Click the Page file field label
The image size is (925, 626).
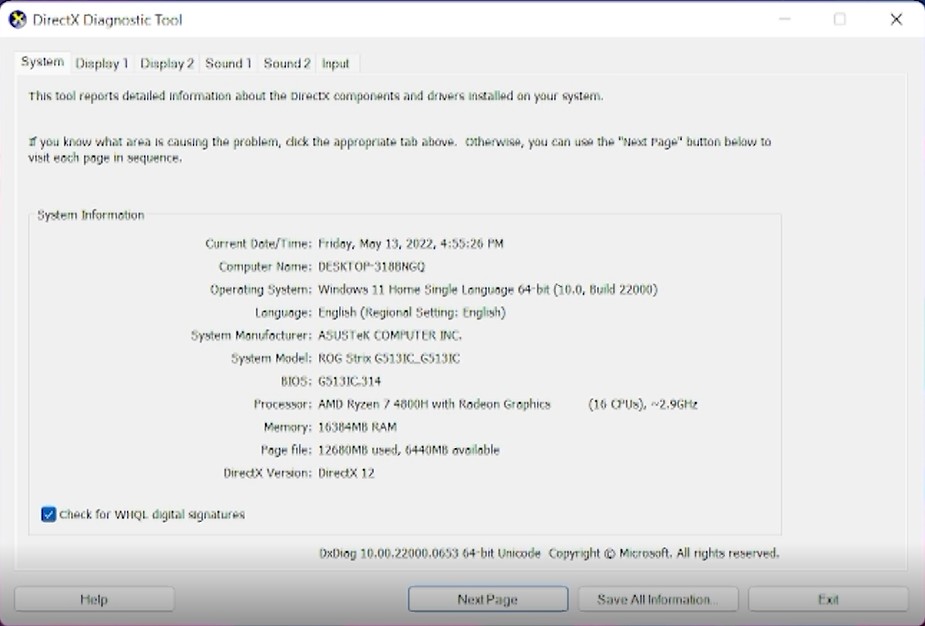(x=286, y=450)
